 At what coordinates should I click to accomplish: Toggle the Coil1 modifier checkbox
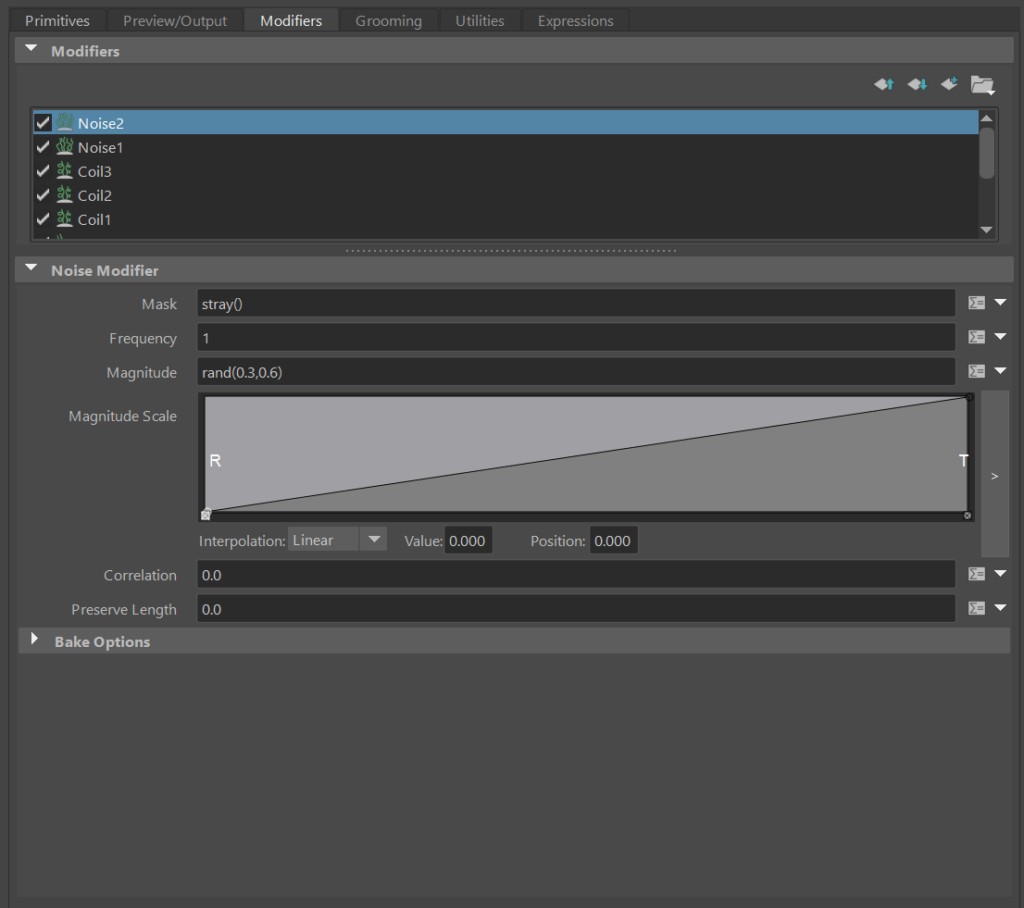pyautogui.click(x=43, y=219)
